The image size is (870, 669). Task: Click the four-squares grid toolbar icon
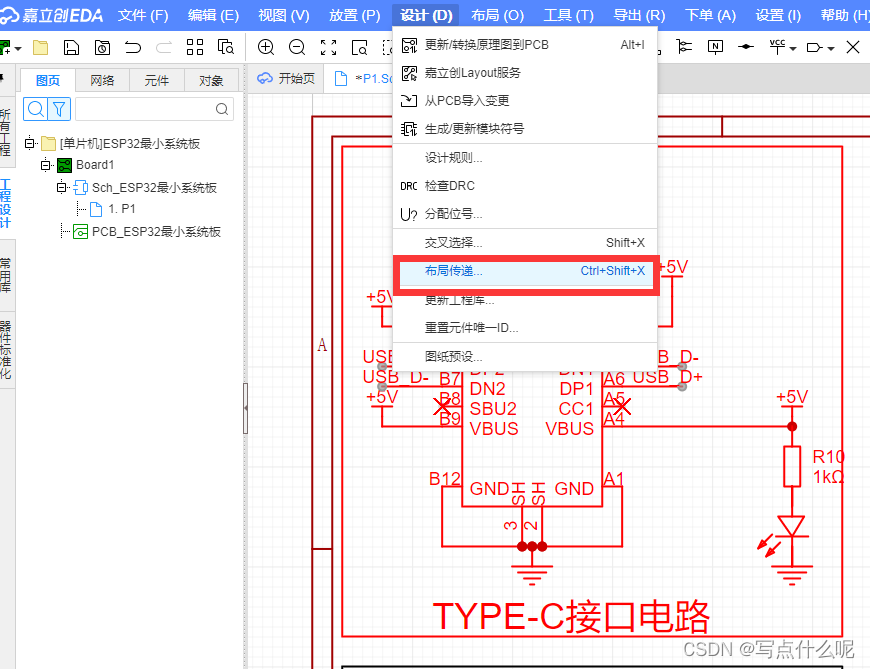(195, 47)
